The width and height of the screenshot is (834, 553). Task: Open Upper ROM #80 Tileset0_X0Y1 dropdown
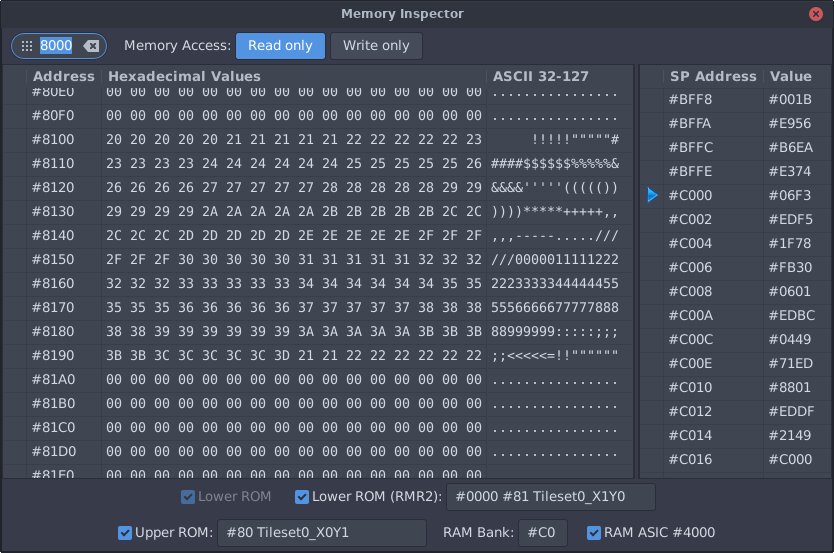tap(322, 533)
